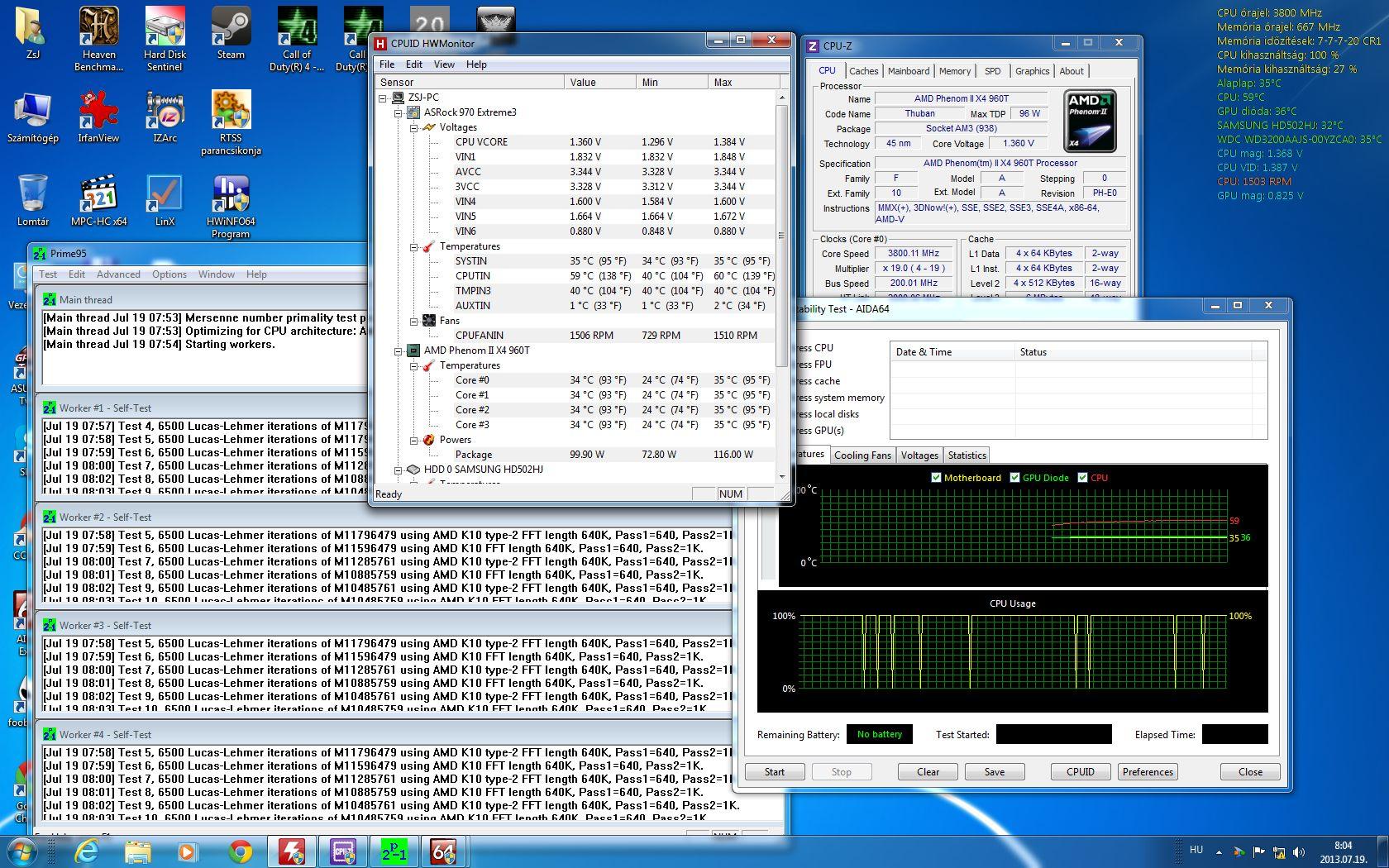Open ZsJ user folder icon
1389x868 pixels.
[32, 33]
